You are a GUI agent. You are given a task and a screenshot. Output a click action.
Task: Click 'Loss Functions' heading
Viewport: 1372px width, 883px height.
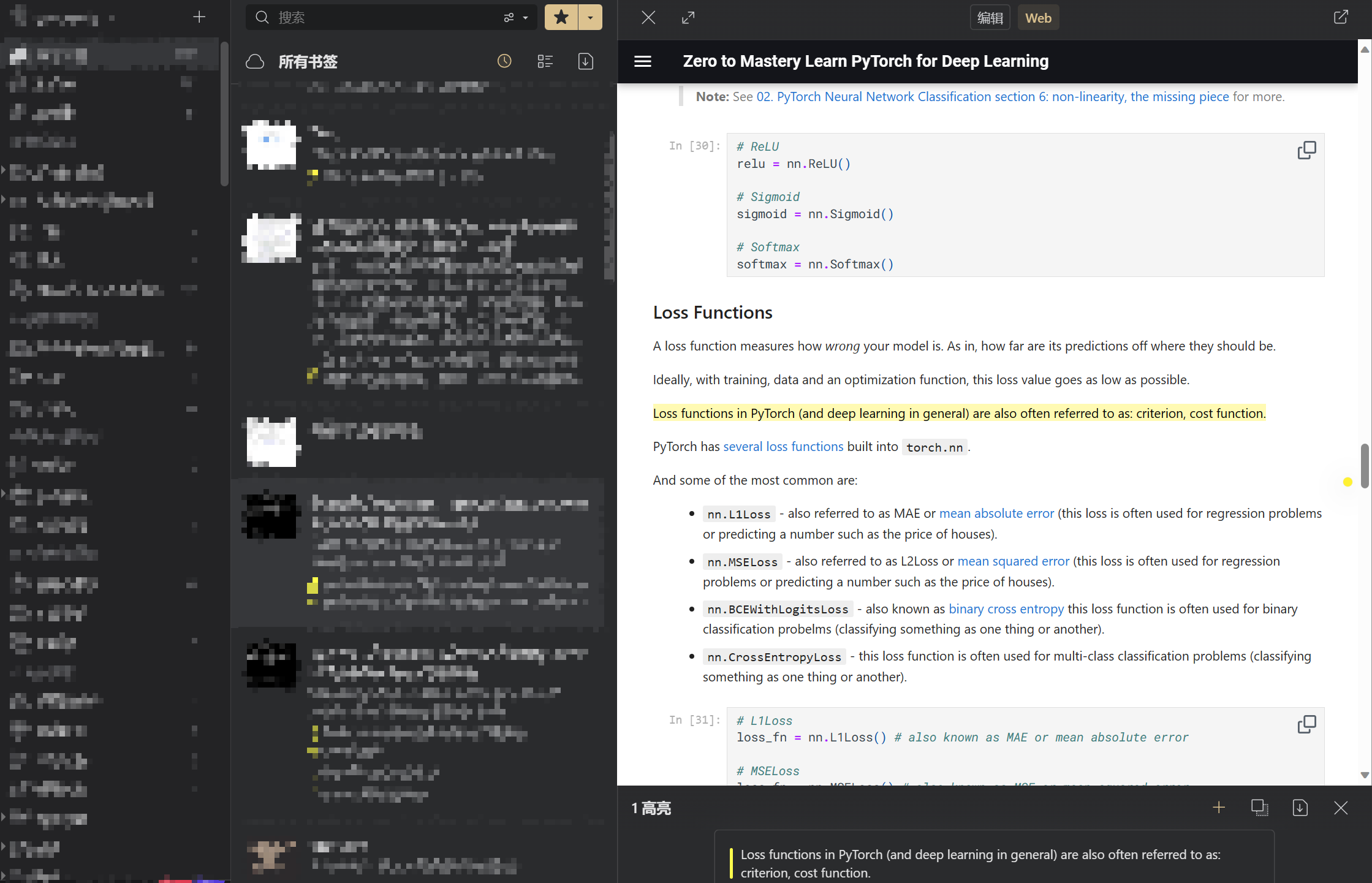[713, 313]
